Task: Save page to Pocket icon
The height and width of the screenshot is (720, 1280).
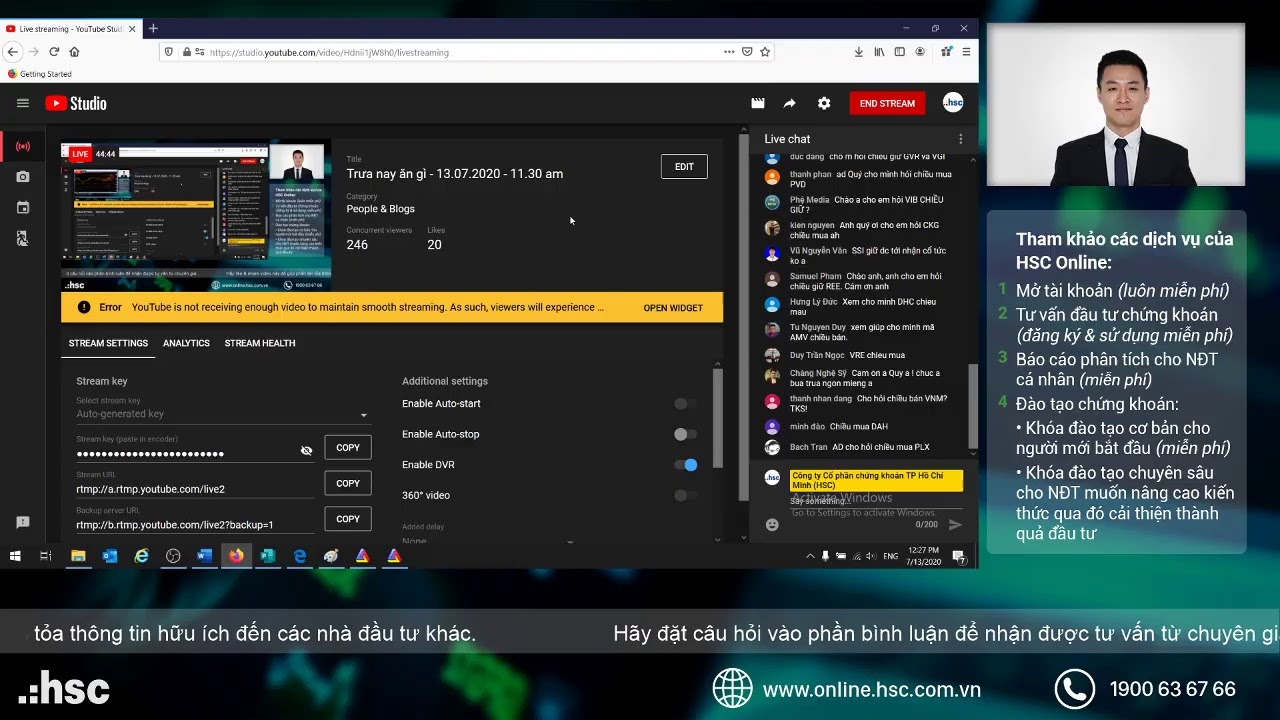Action: point(747,52)
